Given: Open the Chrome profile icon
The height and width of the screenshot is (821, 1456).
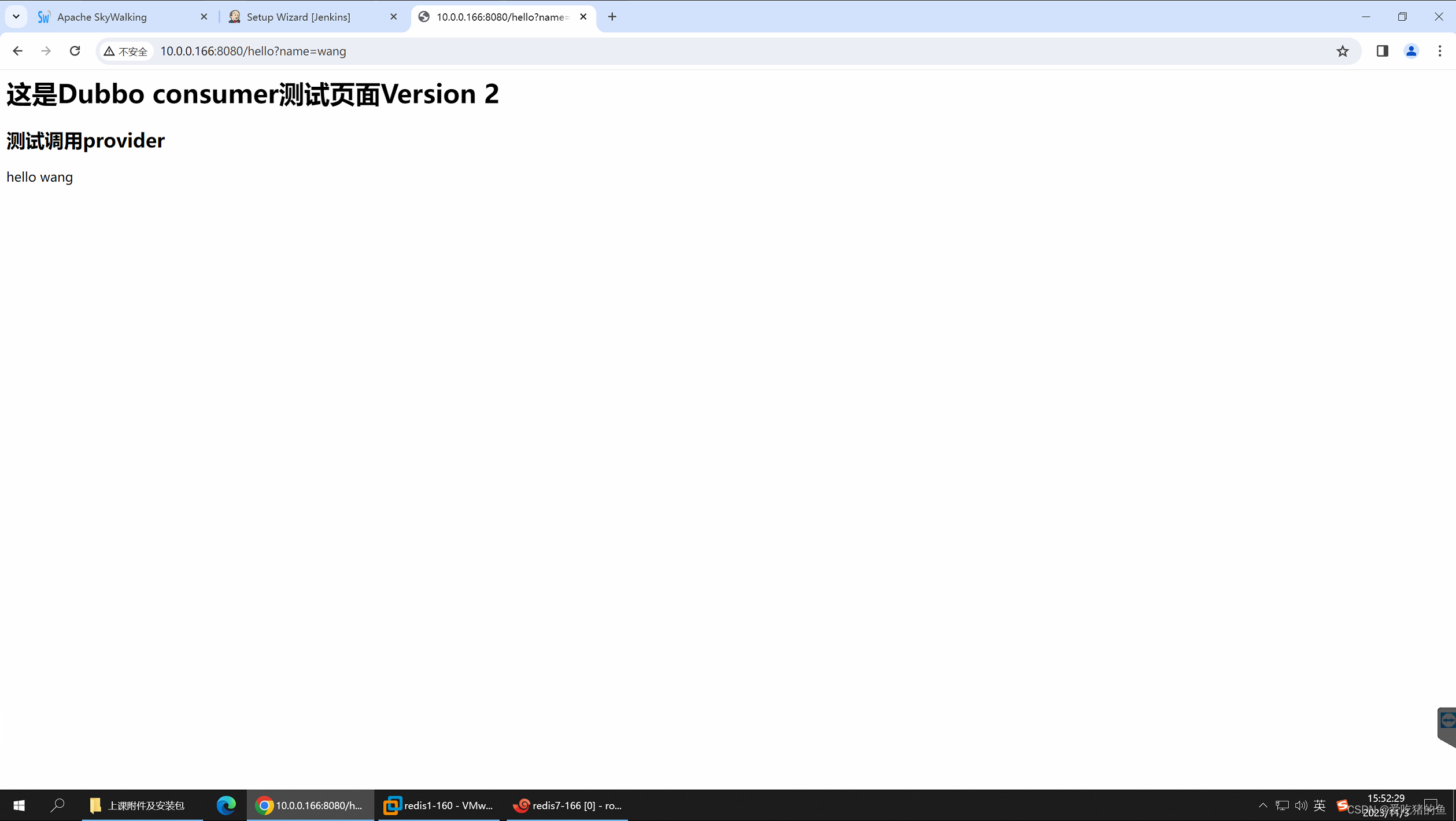Looking at the screenshot, I should click(1411, 51).
